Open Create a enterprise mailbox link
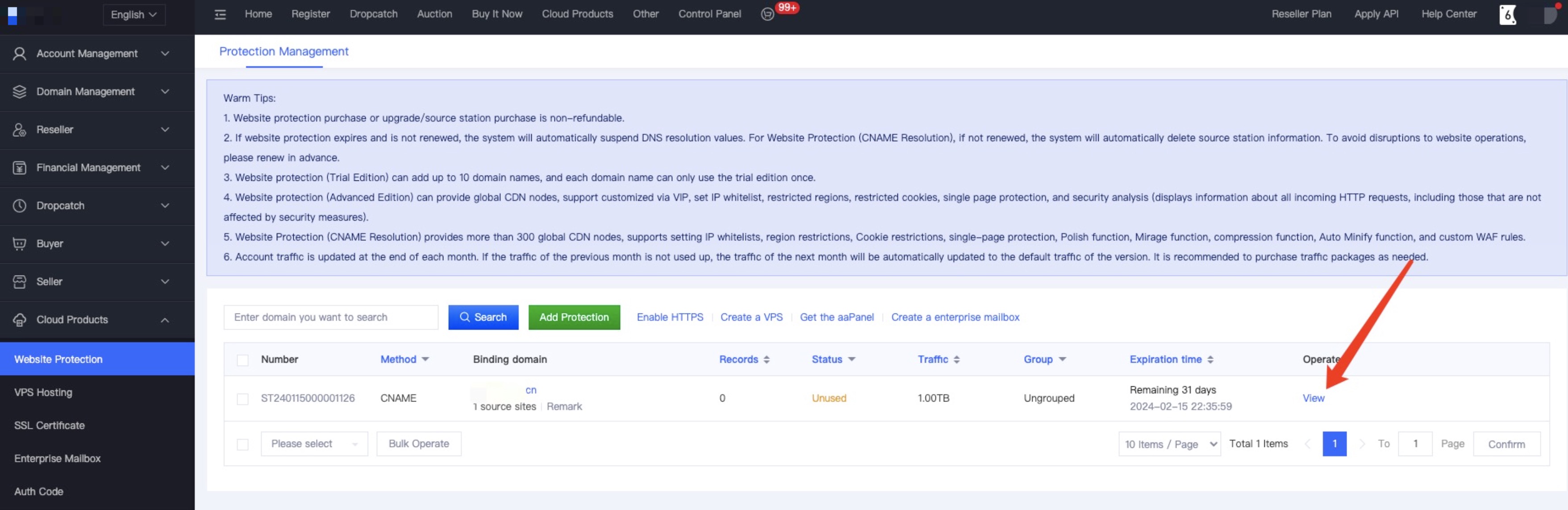 pos(955,317)
